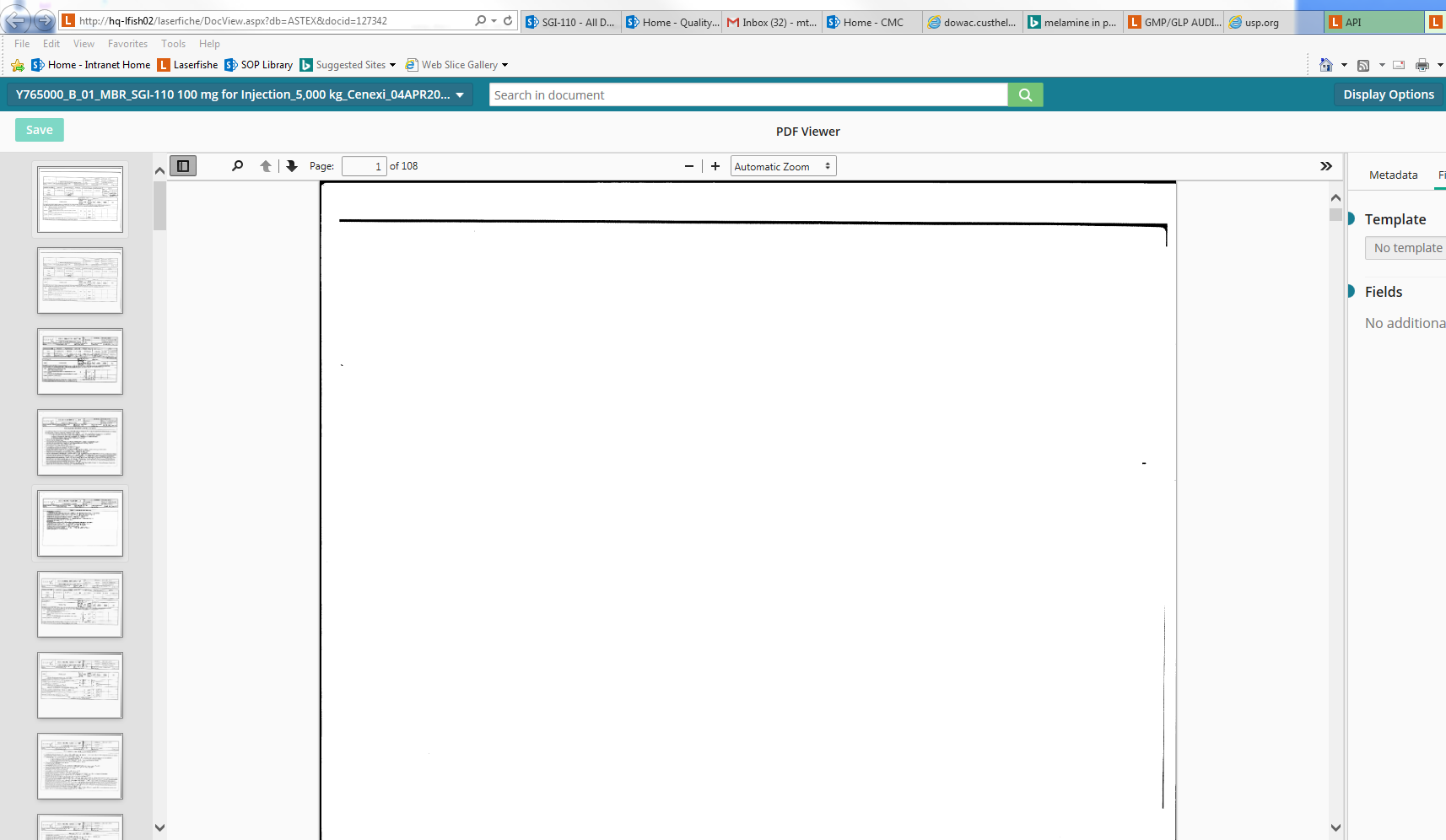Open find in PDF magnifier tool
The width and height of the screenshot is (1446, 840).
238,166
